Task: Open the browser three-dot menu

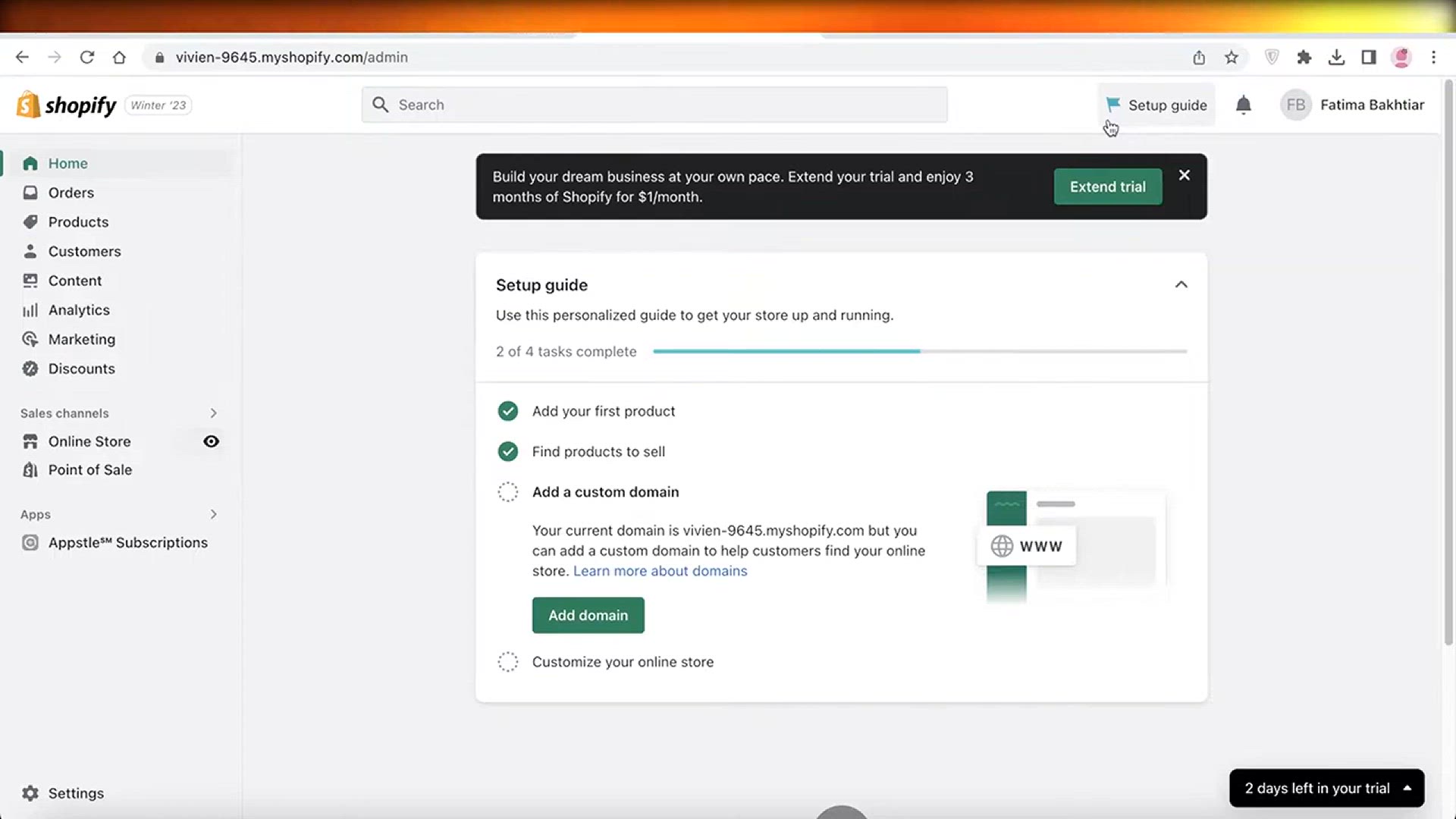Action: (1433, 57)
